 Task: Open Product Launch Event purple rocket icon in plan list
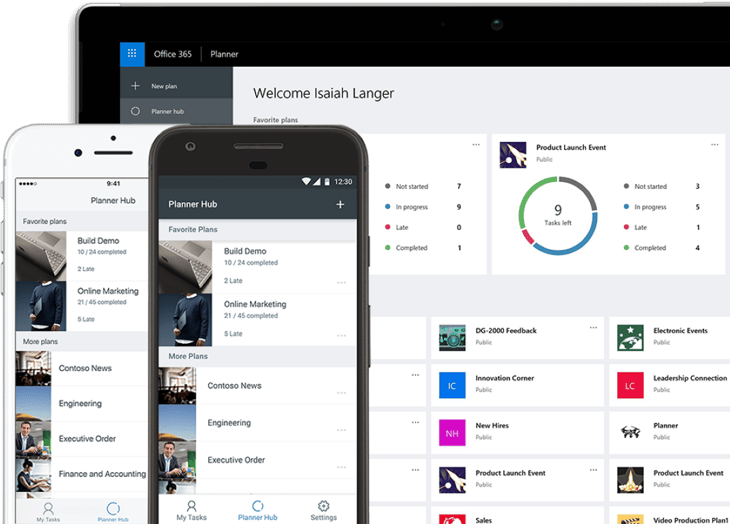pos(452,480)
